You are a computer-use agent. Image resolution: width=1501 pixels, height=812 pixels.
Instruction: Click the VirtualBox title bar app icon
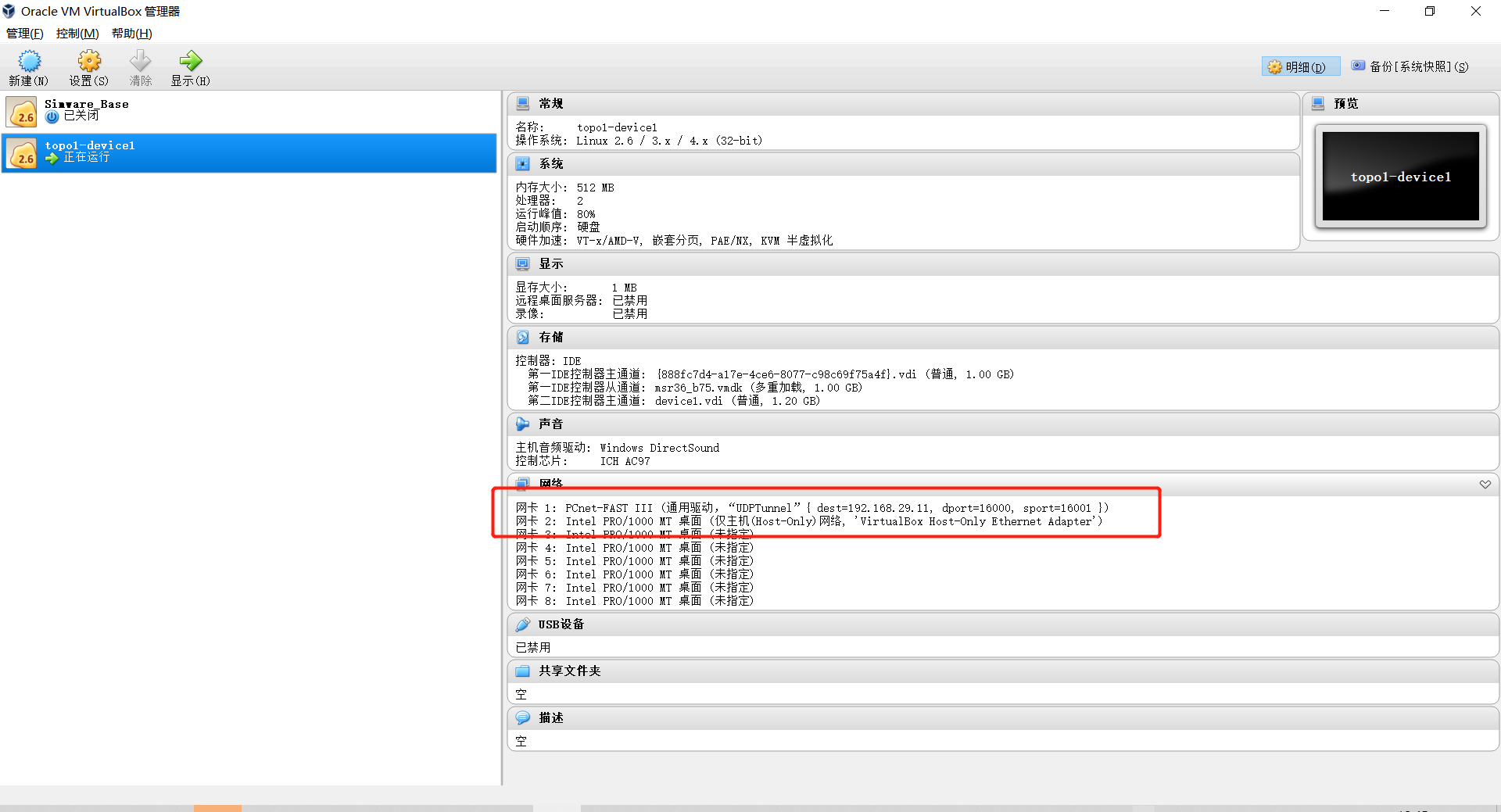pos(9,11)
